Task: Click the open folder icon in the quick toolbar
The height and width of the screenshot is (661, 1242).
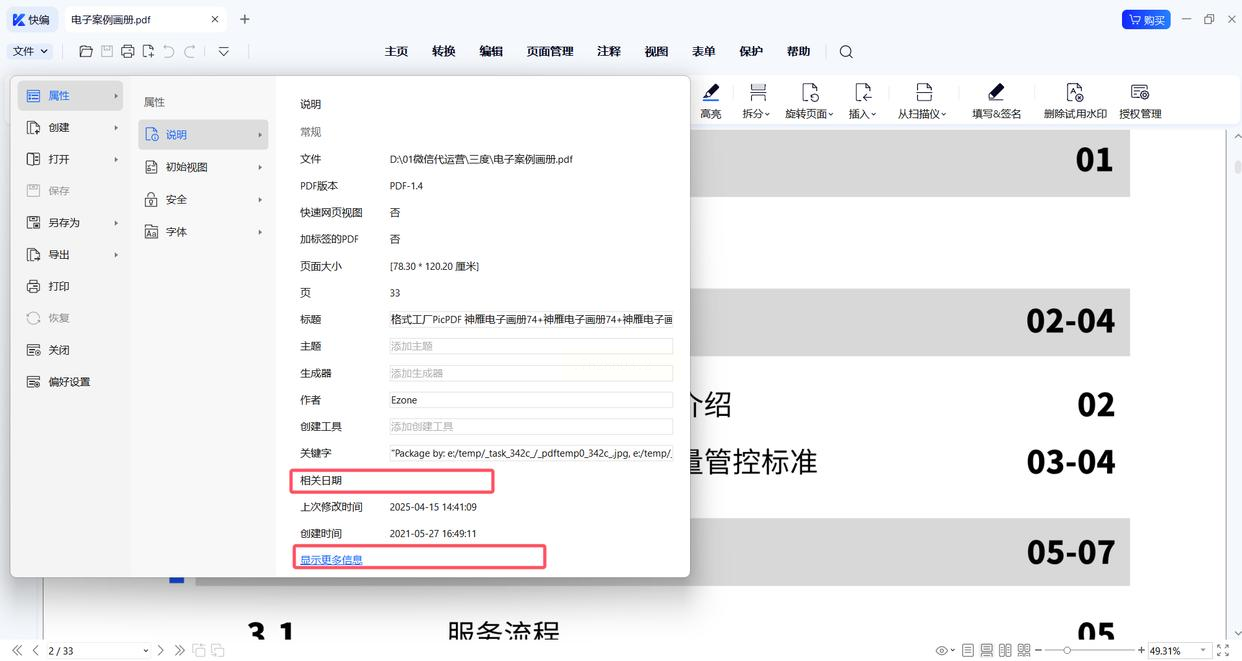Action: click(x=86, y=52)
